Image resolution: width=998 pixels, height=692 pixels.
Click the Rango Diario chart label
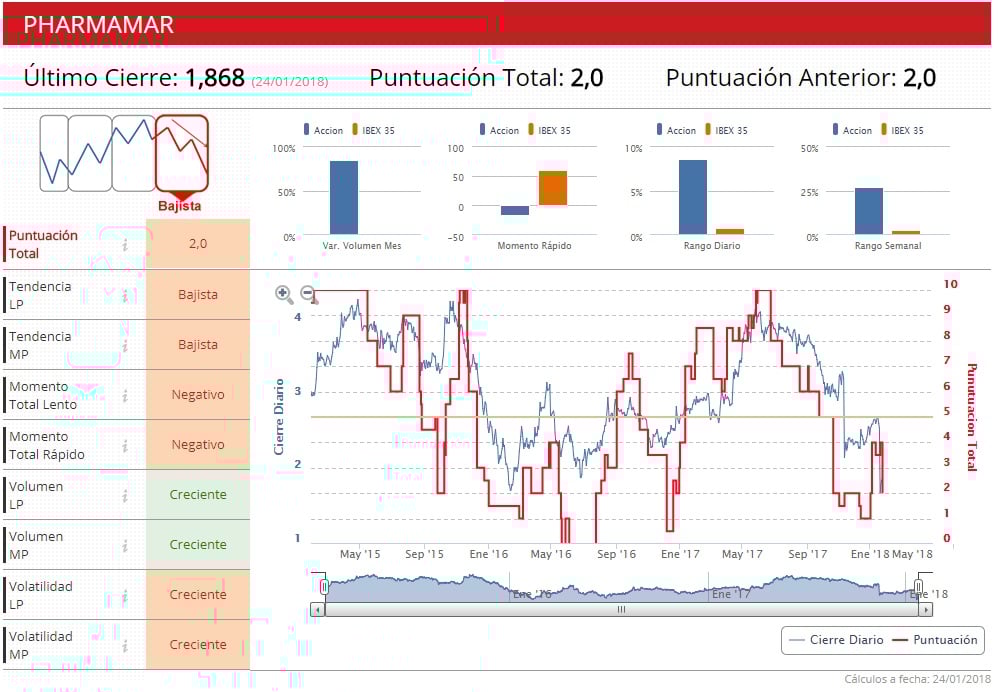tap(712, 246)
